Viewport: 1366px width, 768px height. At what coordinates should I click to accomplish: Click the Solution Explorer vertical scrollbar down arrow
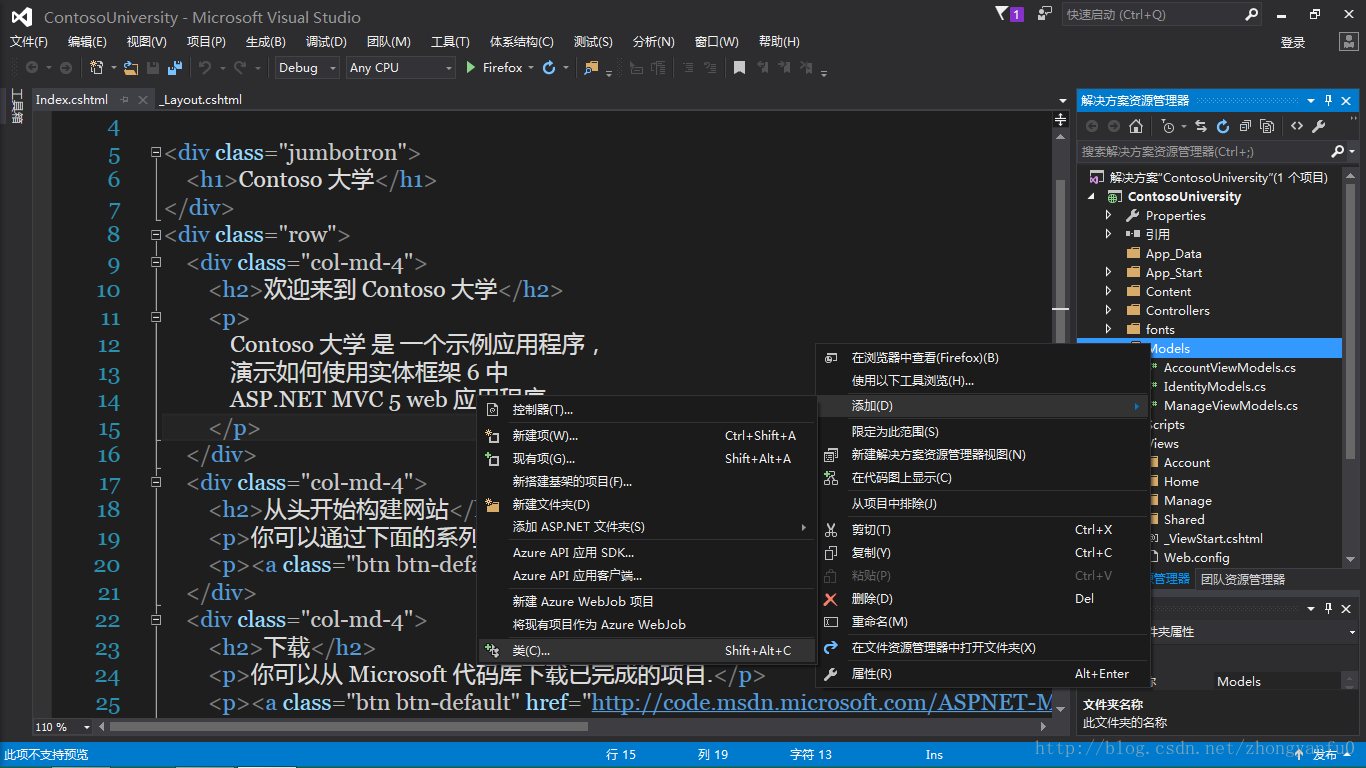point(1351,558)
